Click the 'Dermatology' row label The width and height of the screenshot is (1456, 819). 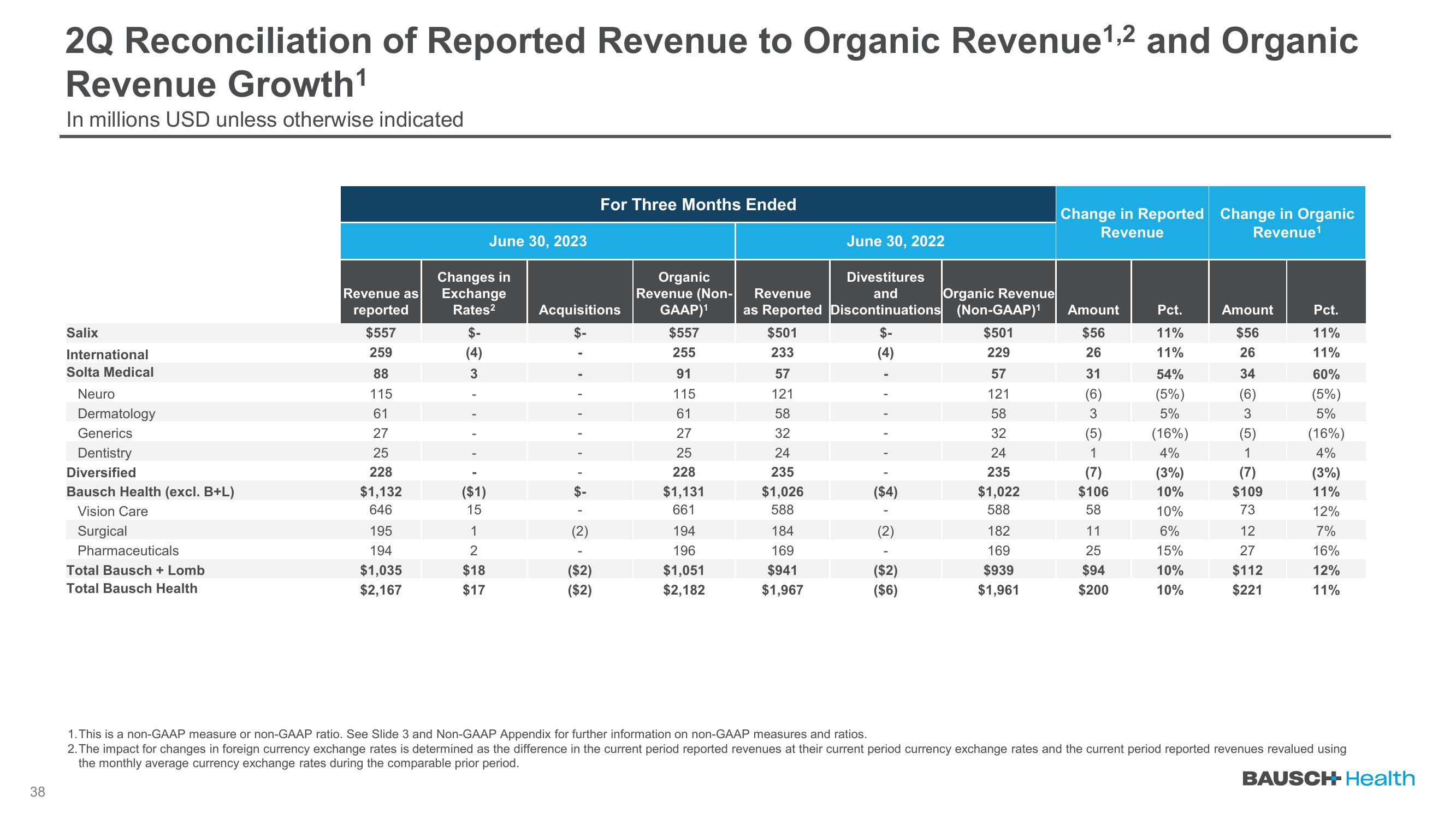116,414
